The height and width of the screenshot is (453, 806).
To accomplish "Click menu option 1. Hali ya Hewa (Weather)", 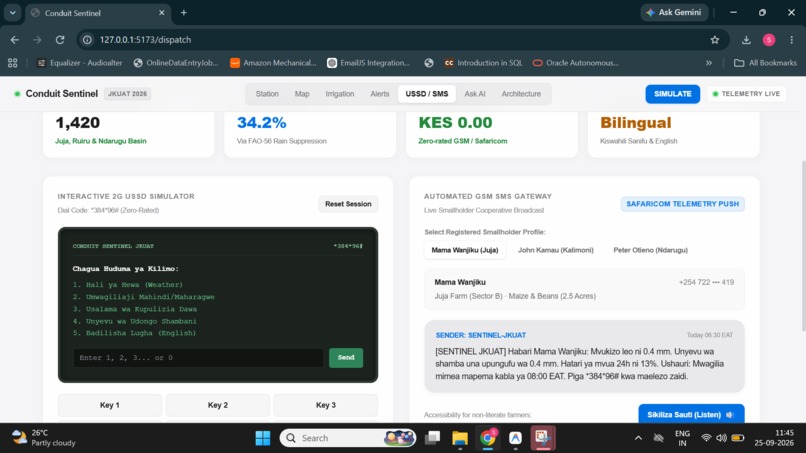I will tap(127, 284).
